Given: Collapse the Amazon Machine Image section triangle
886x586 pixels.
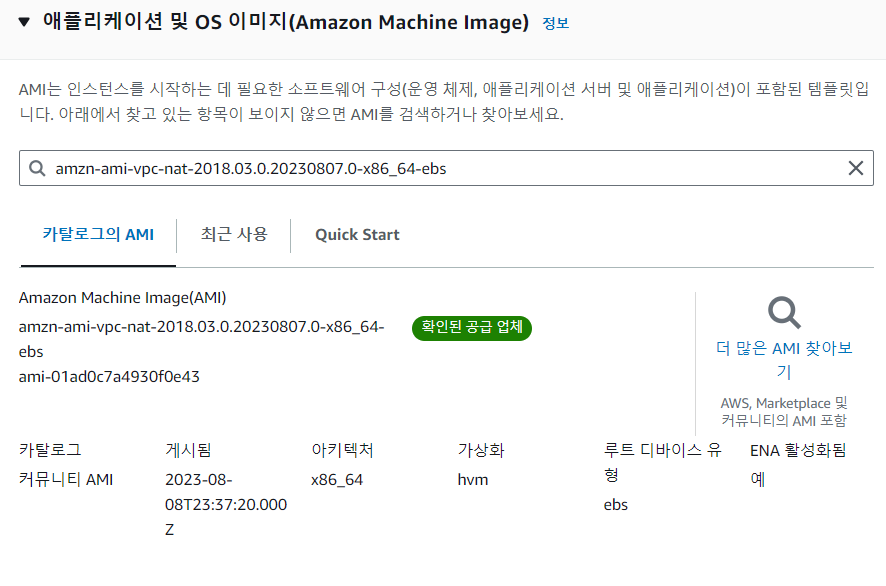Looking at the screenshot, I should tap(24, 22).
